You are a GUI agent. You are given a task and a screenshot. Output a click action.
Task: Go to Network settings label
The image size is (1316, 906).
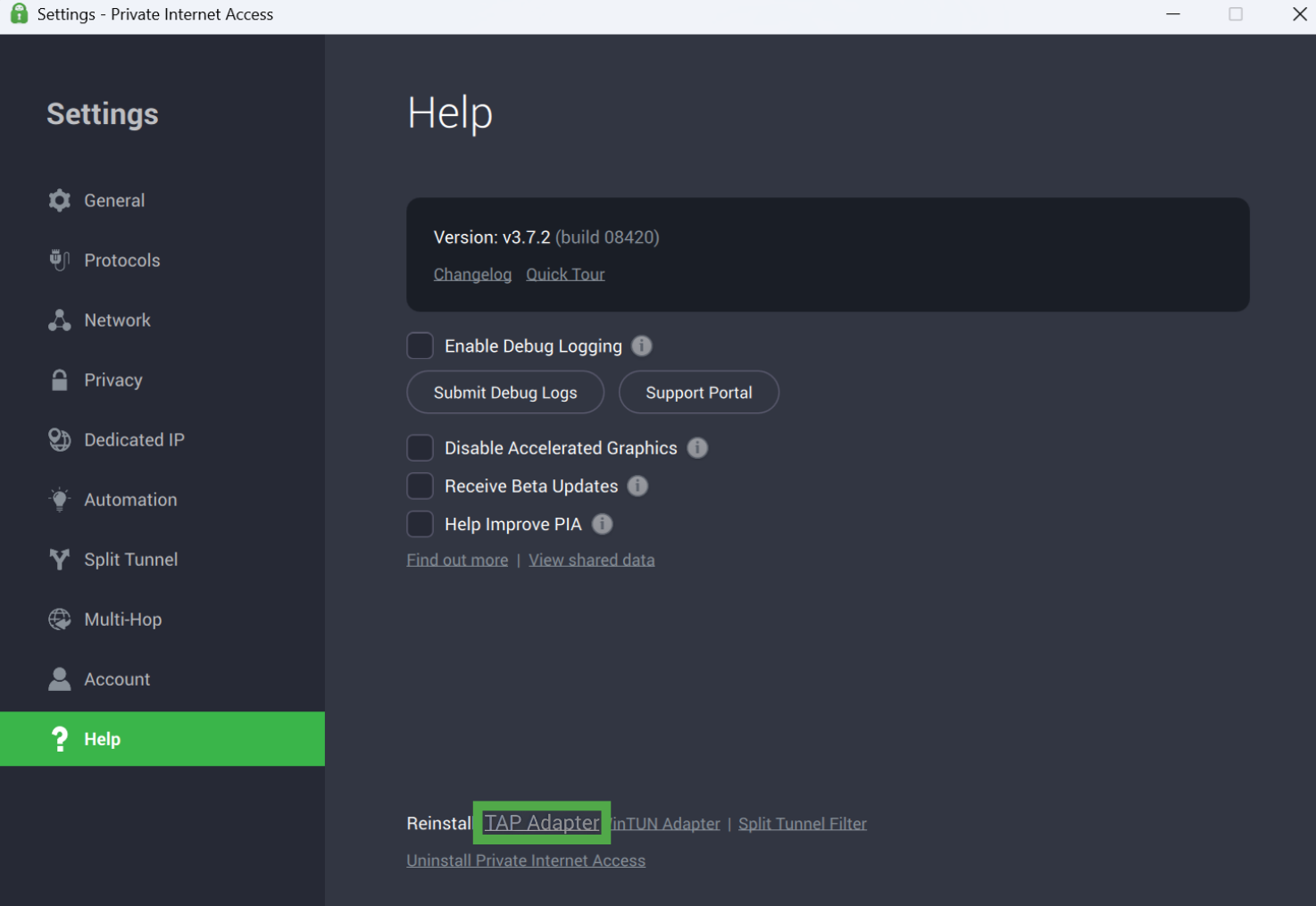(117, 320)
